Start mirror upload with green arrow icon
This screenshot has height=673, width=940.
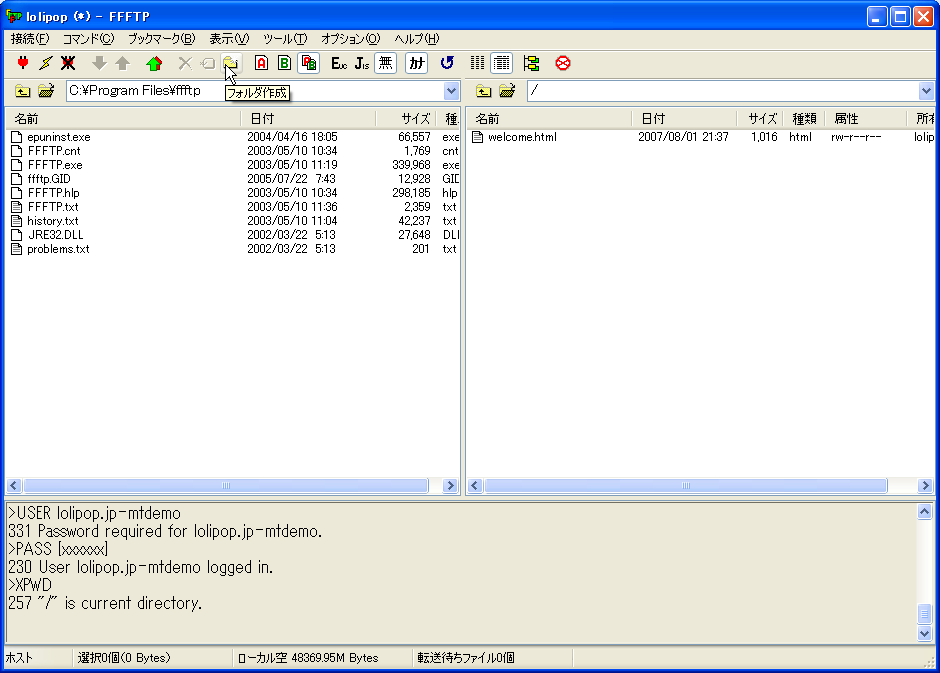tap(154, 63)
